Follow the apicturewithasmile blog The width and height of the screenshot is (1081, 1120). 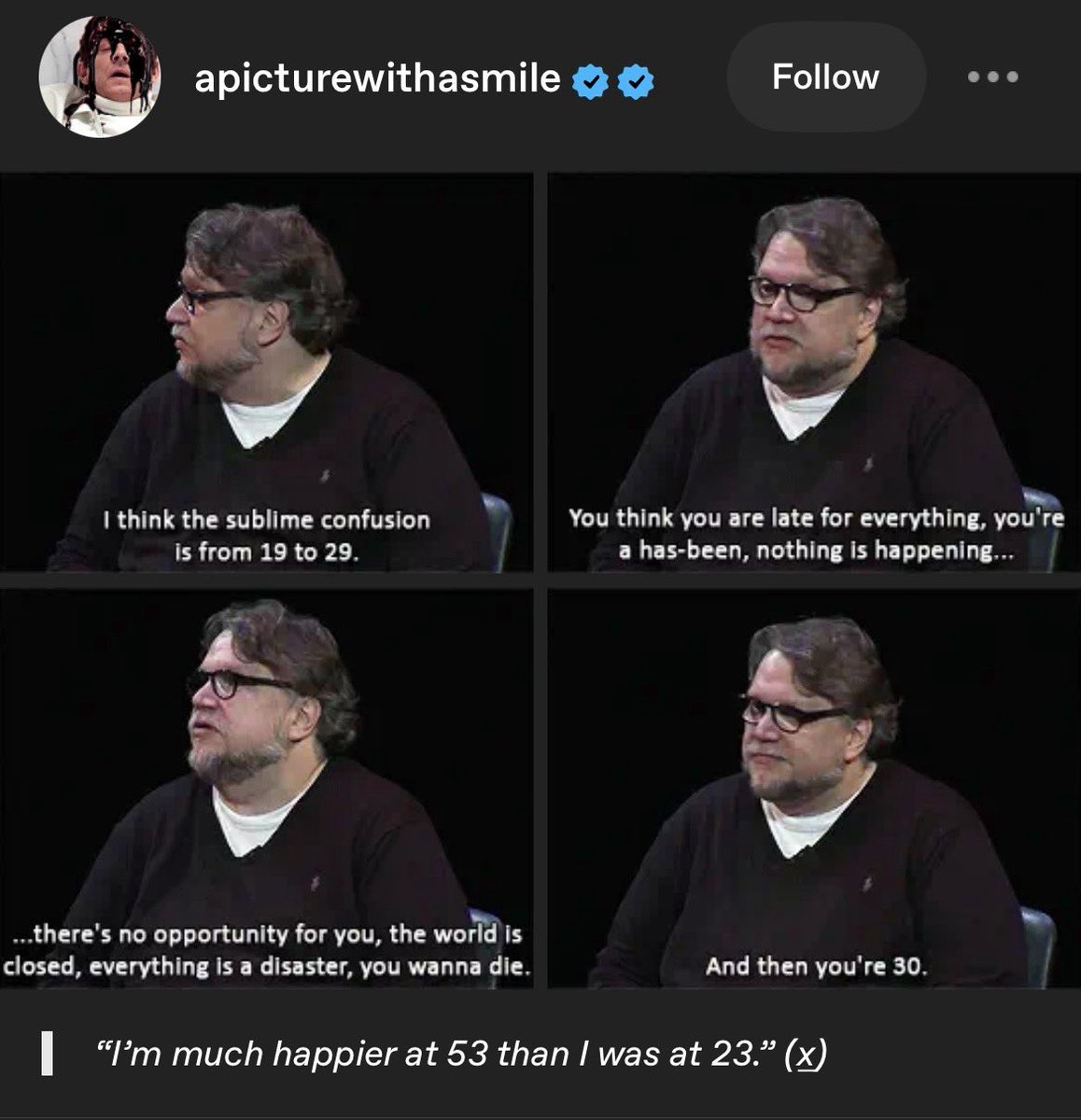click(x=825, y=77)
